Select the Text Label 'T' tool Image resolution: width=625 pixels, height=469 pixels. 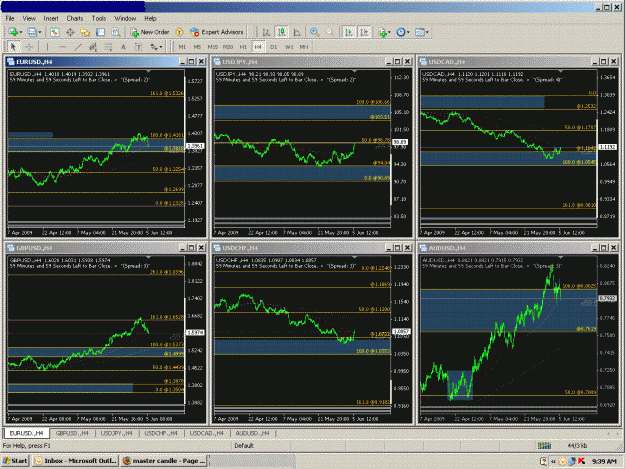pos(138,47)
